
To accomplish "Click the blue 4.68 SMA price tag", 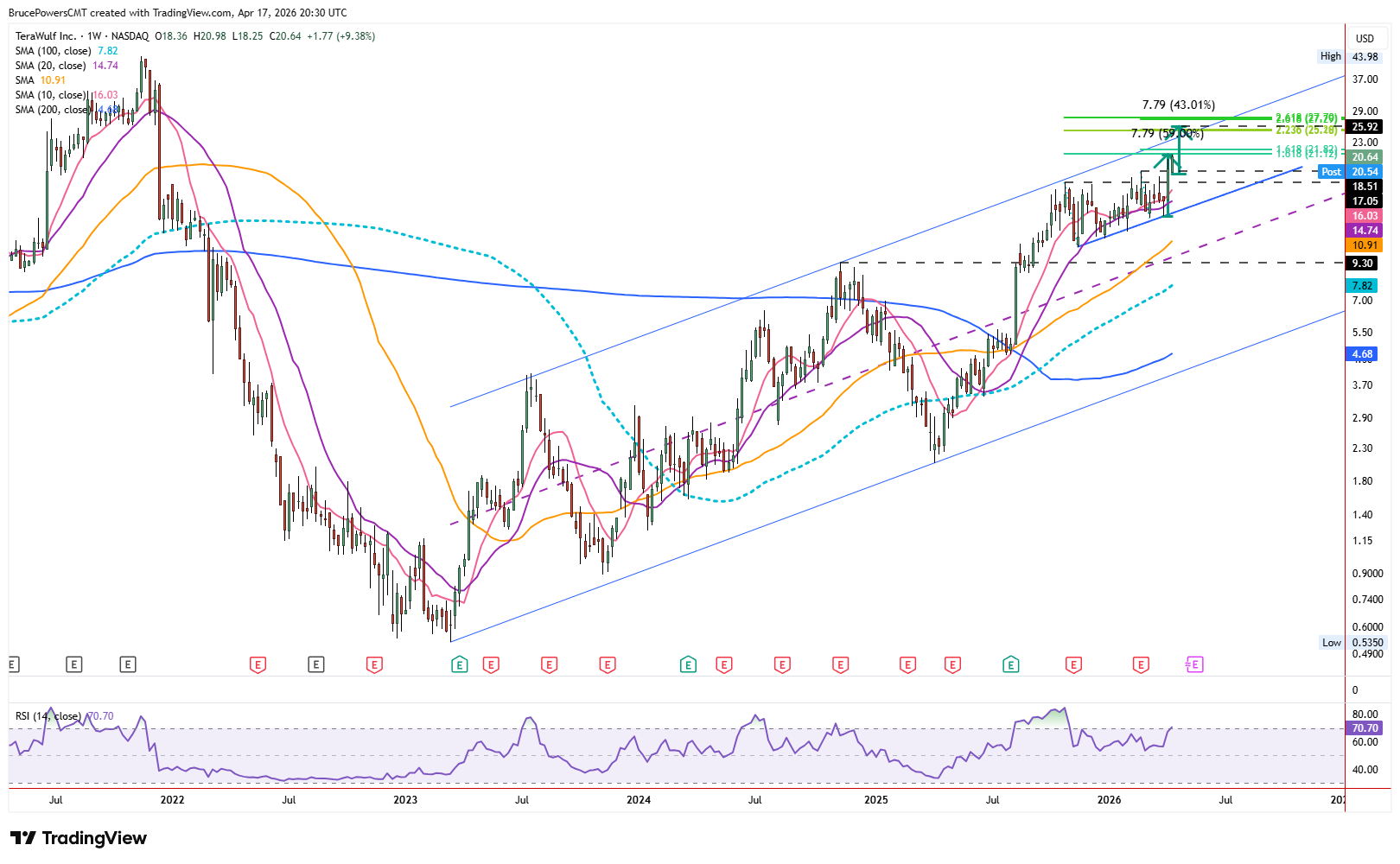I will [1362, 354].
